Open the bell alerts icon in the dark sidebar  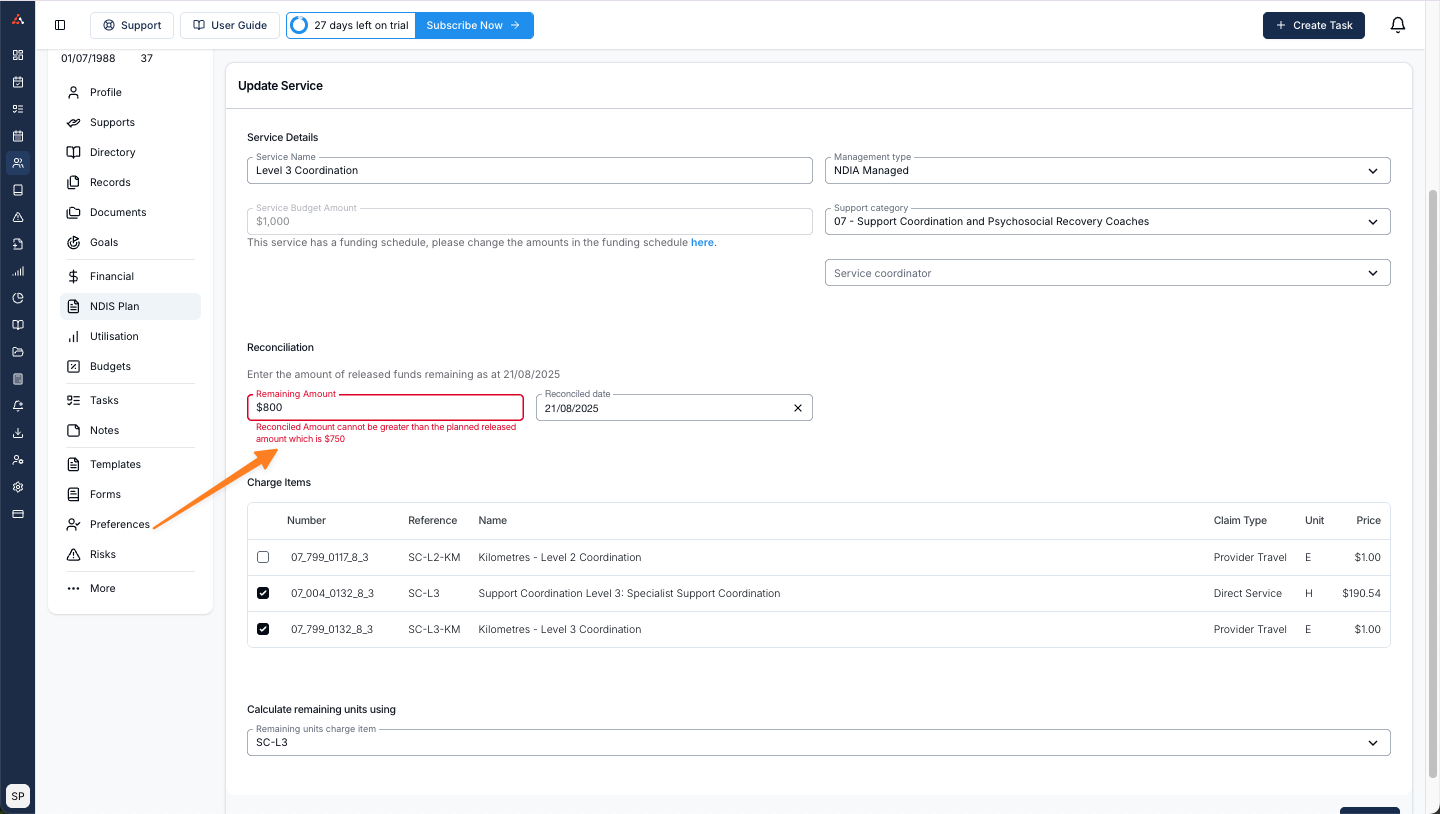(18, 406)
